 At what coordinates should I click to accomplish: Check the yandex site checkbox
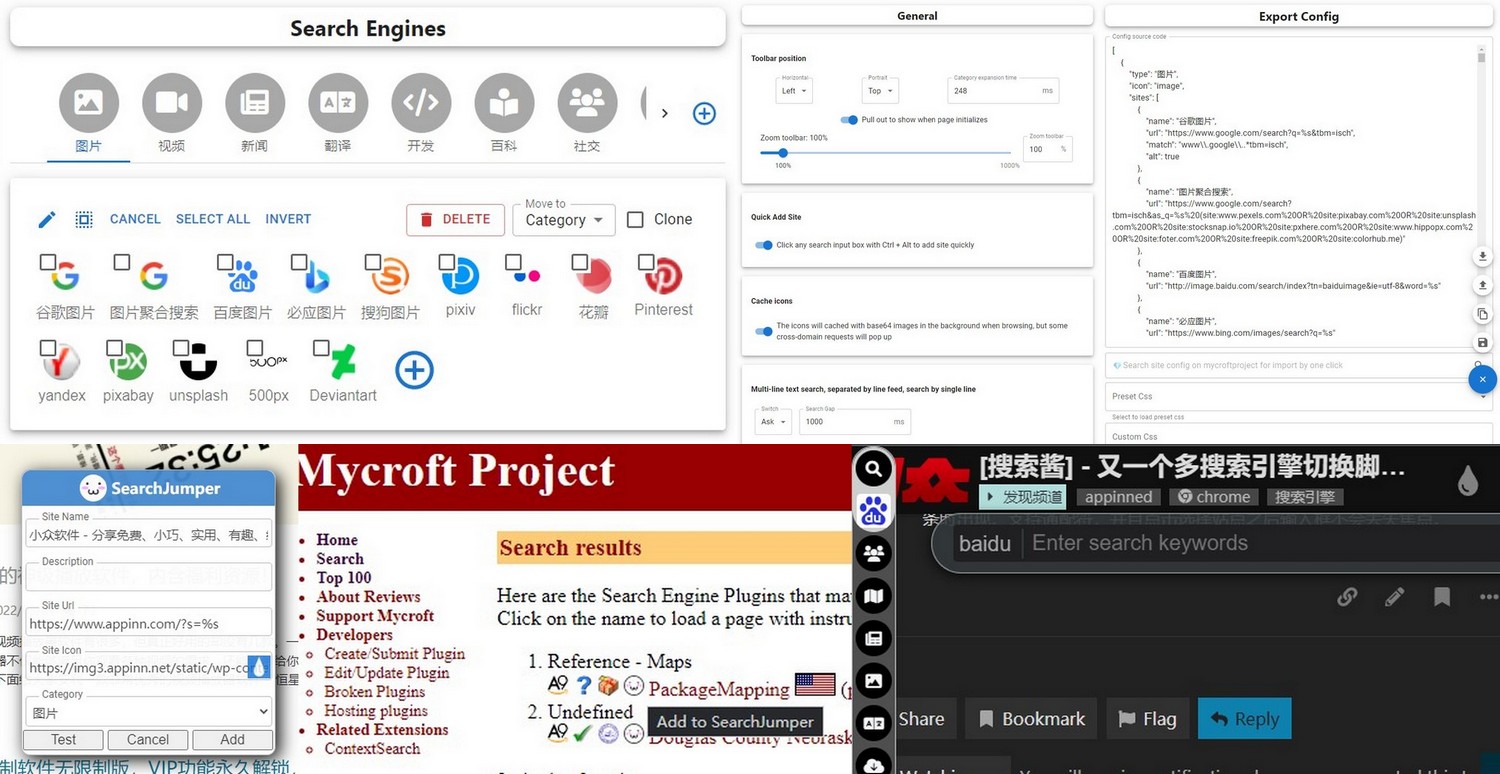point(48,348)
